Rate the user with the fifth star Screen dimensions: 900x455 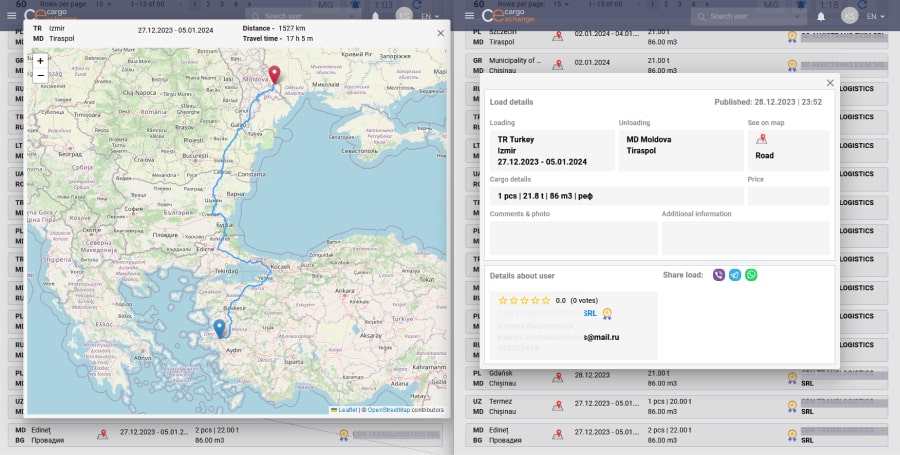click(x=546, y=300)
